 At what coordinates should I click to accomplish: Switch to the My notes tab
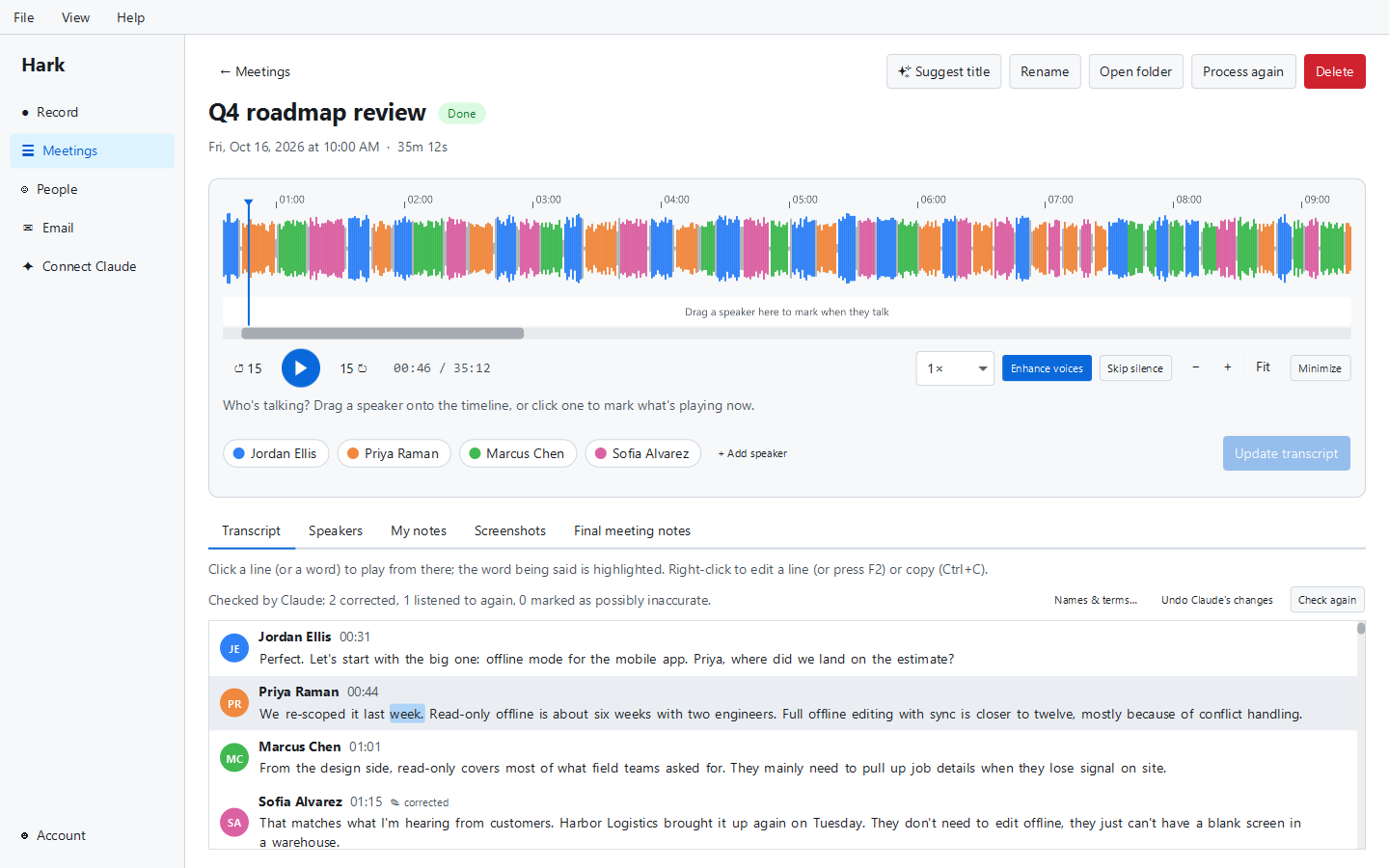click(419, 530)
